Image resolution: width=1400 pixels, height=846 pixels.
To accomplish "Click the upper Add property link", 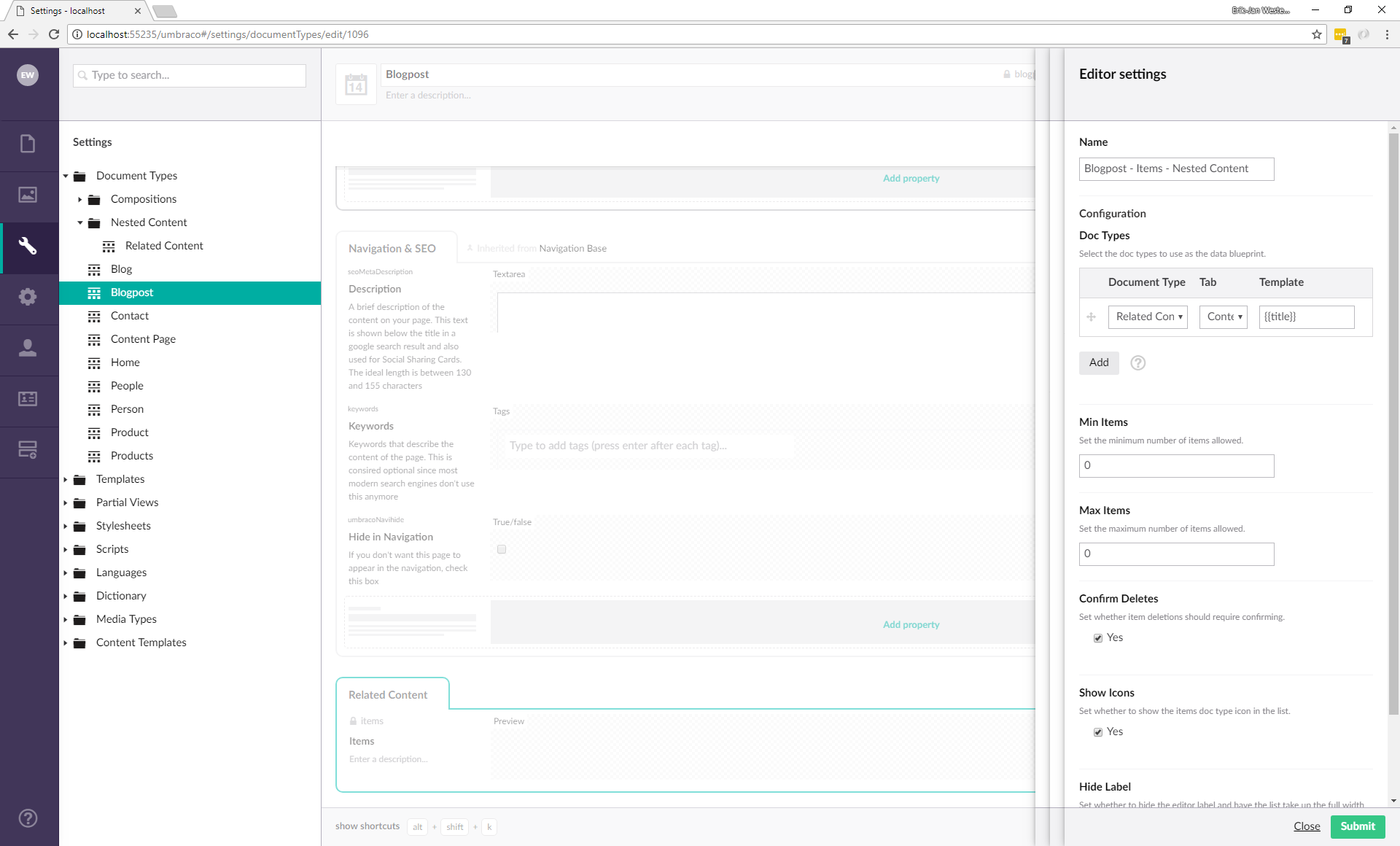I will tap(911, 178).
